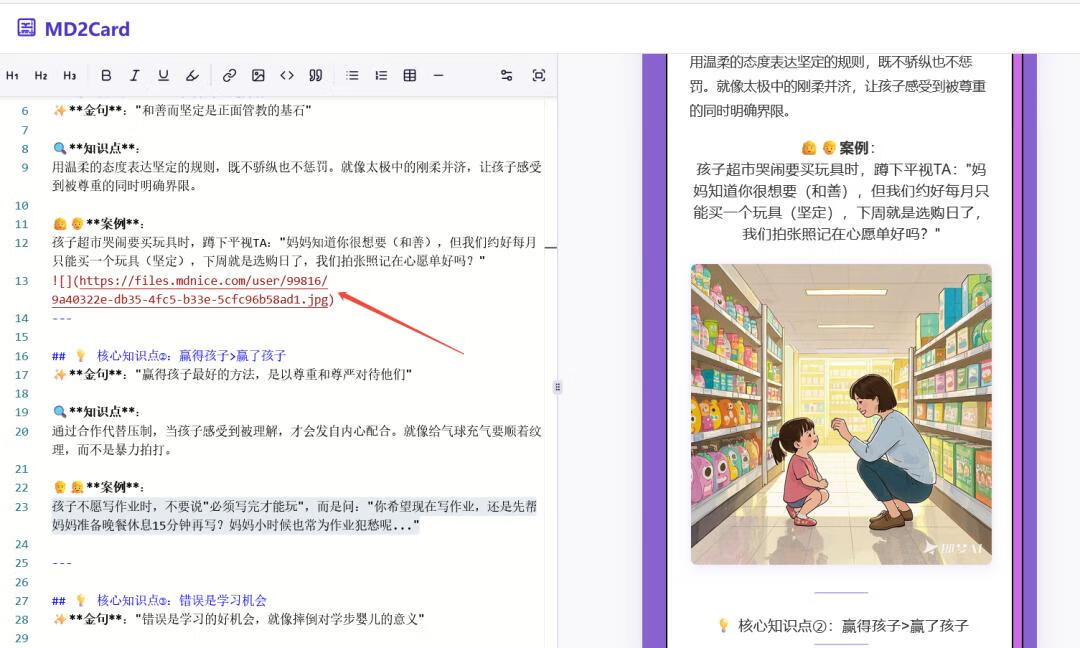Open the editor settings sliders
This screenshot has height=648, width=1080.
click(x=506, y=75)
